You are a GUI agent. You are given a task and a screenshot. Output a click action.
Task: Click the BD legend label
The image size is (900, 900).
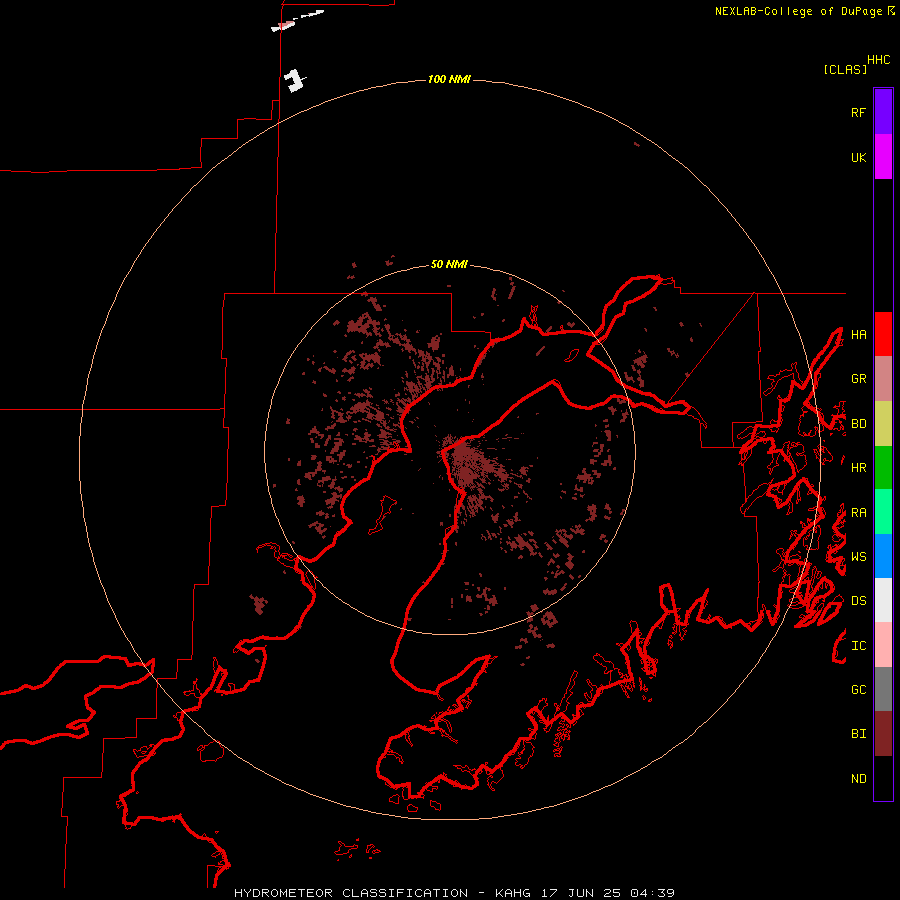click(858, 424)
